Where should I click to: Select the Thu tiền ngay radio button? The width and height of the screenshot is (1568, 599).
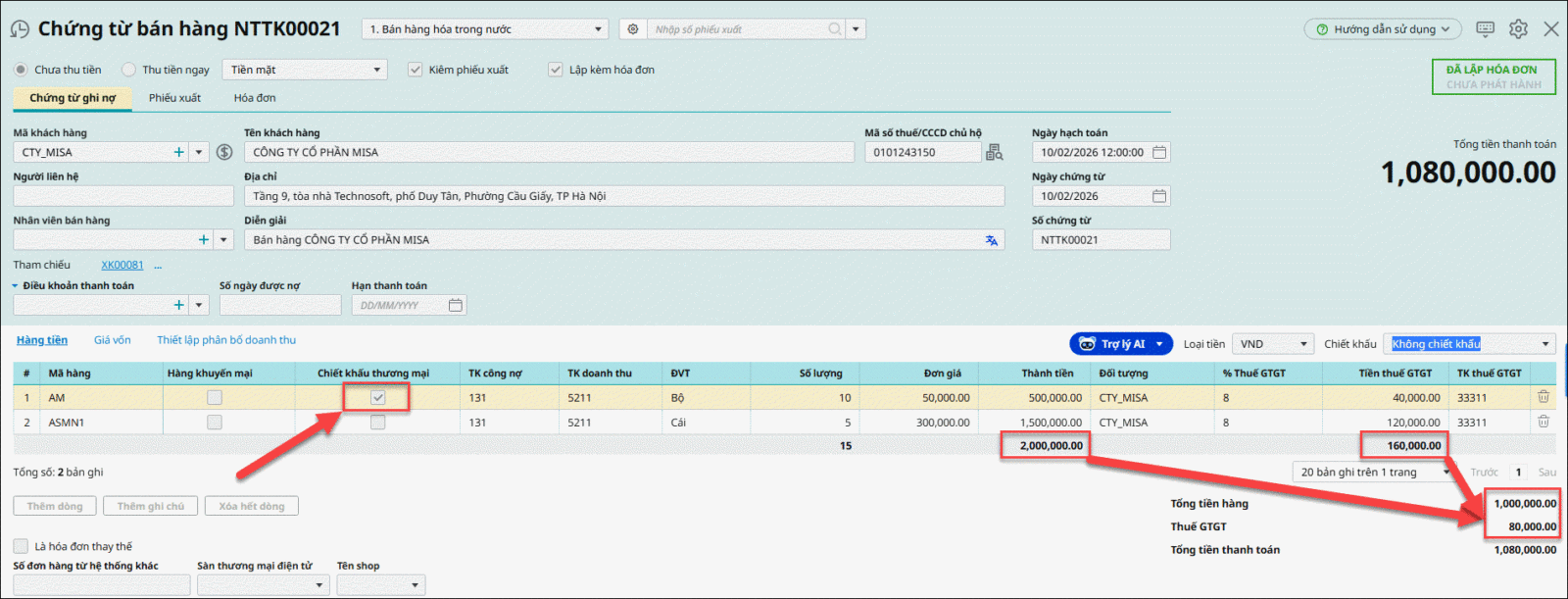point(128,70)
